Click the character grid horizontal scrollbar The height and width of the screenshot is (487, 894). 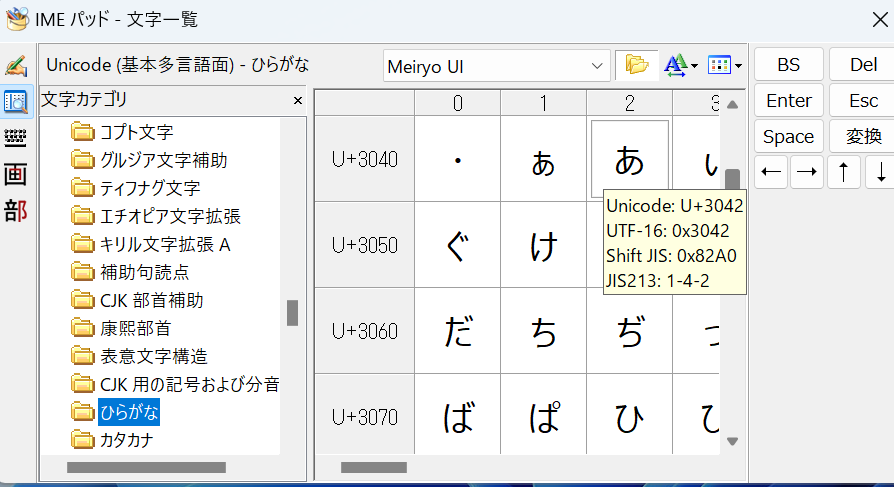pyautogui.click(x=374, y=468)
